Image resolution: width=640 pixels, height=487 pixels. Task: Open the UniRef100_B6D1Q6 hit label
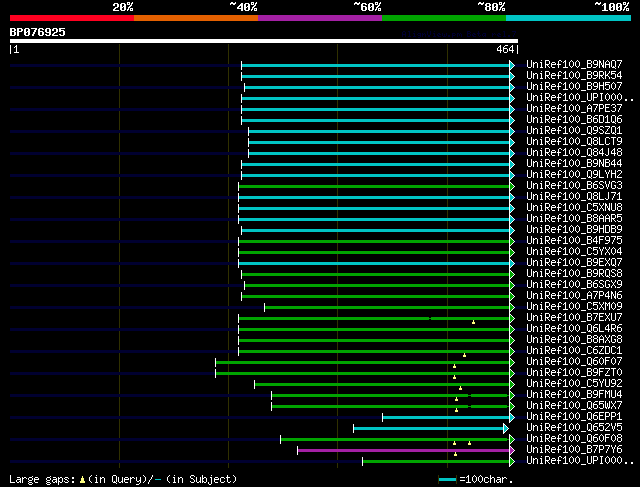(x=574, y=120)
